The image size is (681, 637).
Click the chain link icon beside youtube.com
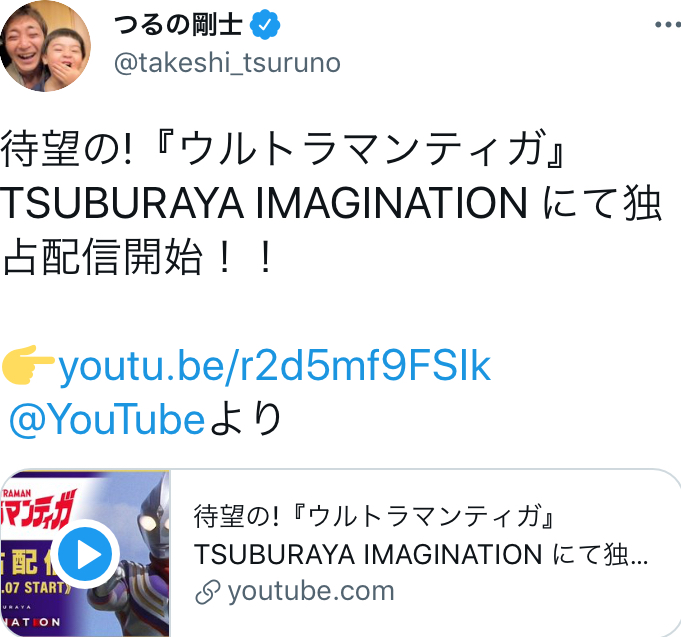(207, 591)
